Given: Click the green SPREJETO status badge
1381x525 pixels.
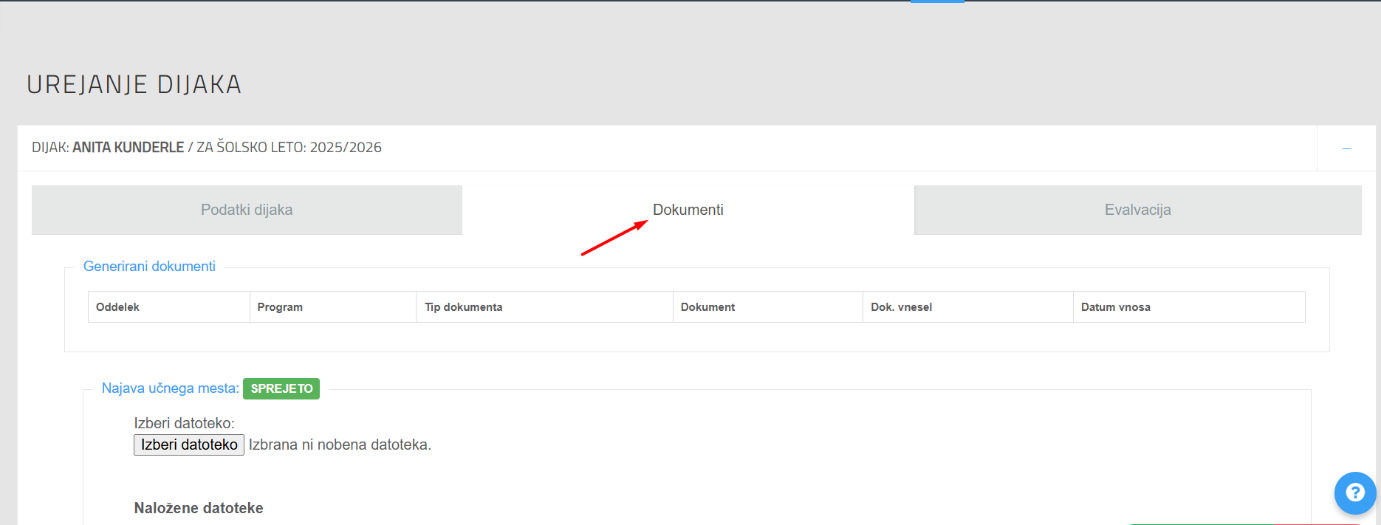Looking at the screenshot, I should pyautogui.click(x=281, y=389).
